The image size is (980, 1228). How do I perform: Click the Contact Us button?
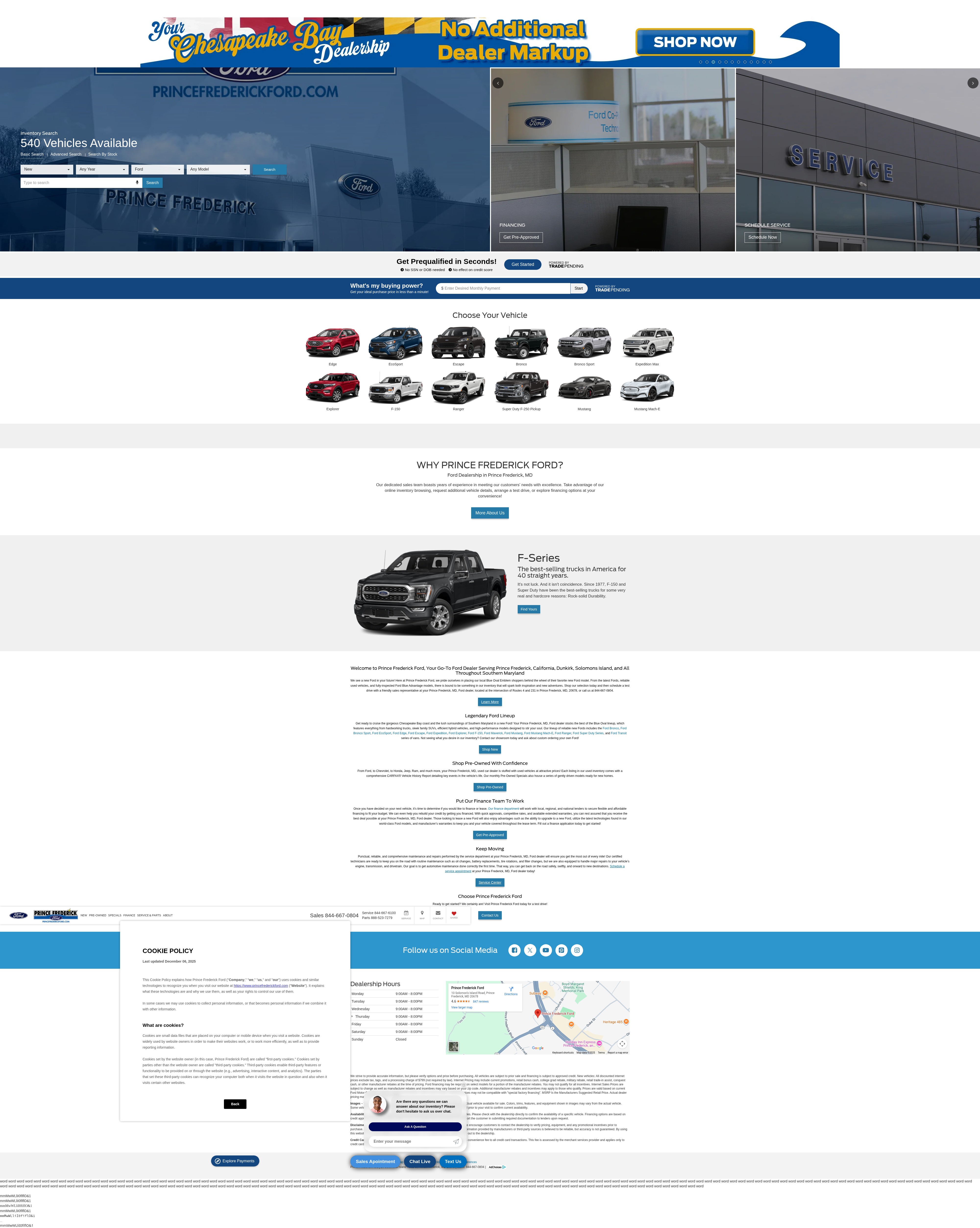coord(490,915)
